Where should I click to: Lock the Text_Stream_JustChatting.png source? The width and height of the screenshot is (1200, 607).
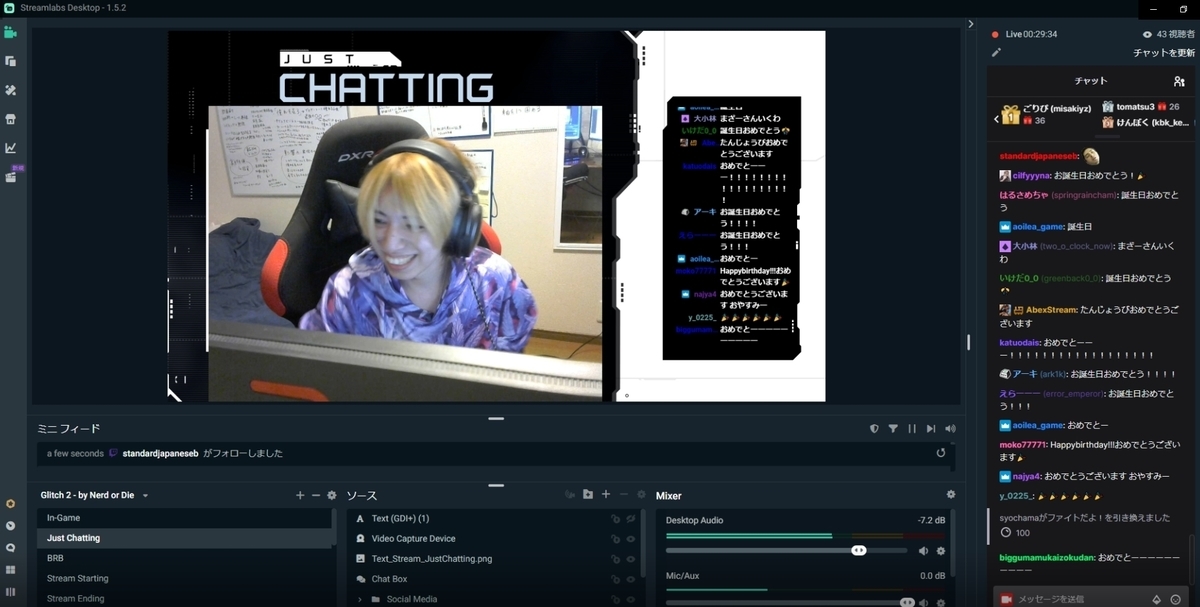click(x=616, y=558)
